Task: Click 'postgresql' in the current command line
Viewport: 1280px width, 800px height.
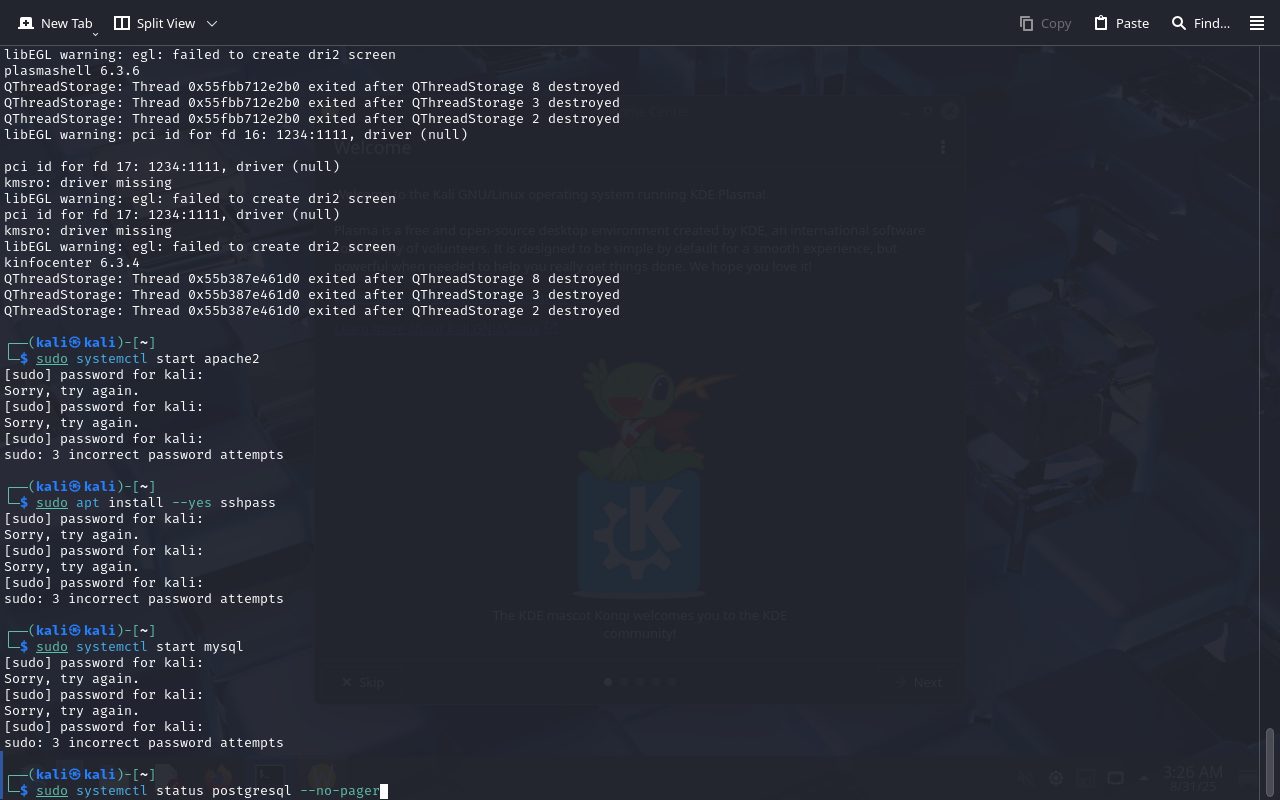Action: coord(252,791)
